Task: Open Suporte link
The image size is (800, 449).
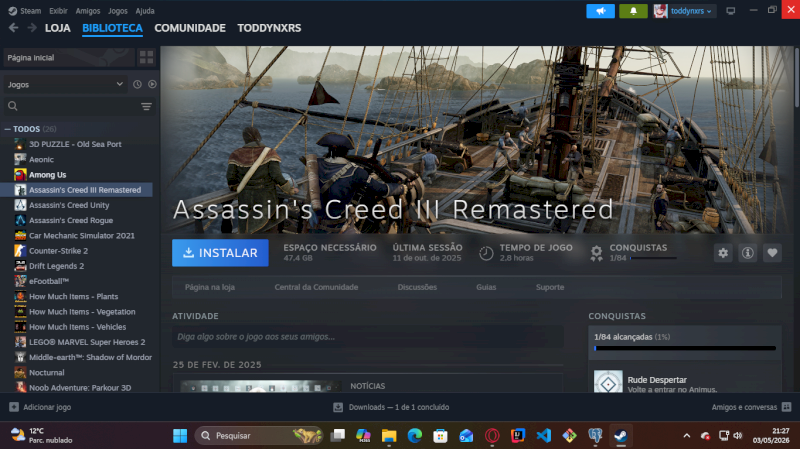Action: 550,287
